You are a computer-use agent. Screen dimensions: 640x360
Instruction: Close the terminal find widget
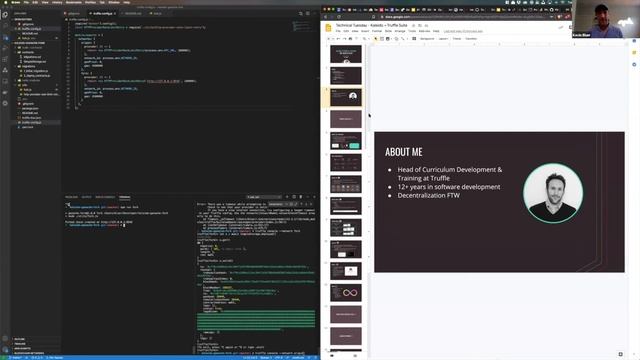pyautogui.click(x=311, y=204)
